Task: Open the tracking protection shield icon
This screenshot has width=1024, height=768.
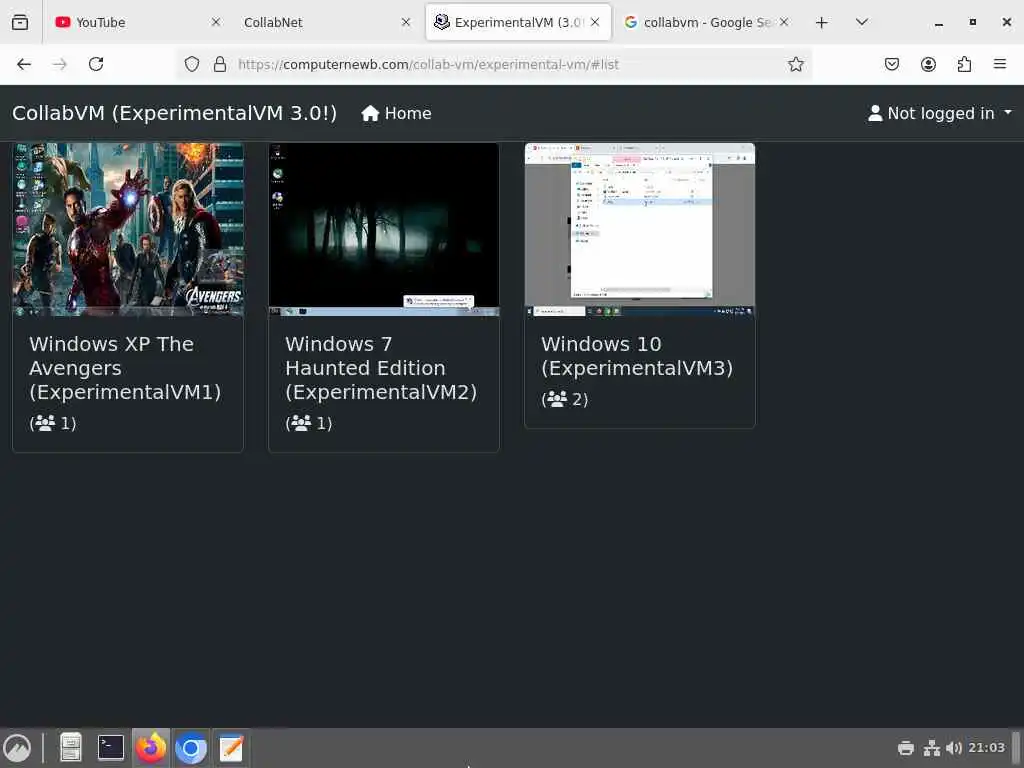Action: 191,64
